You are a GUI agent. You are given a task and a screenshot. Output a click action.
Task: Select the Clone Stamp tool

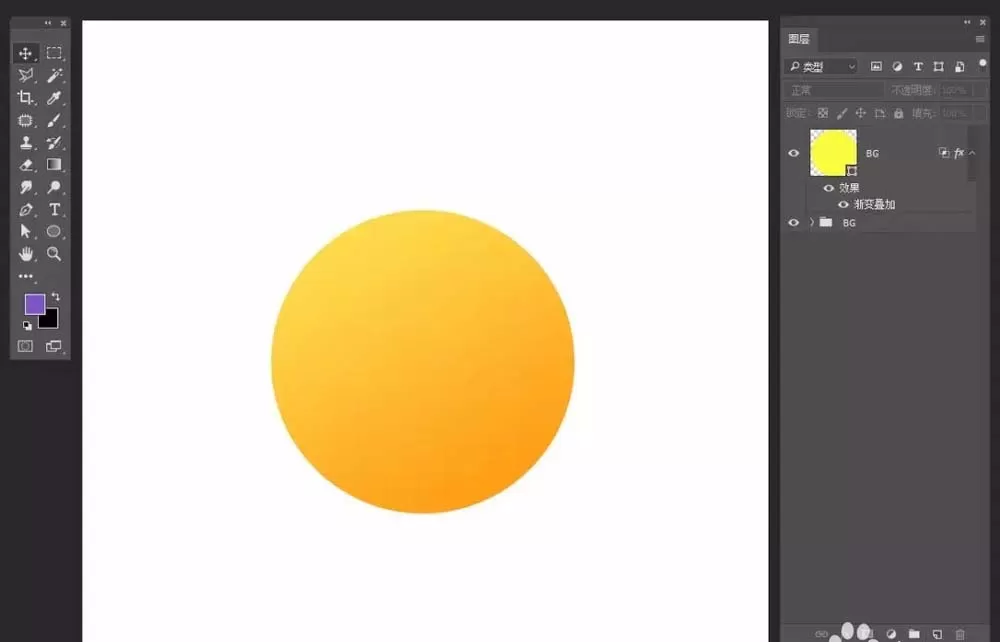coord(26,142)
